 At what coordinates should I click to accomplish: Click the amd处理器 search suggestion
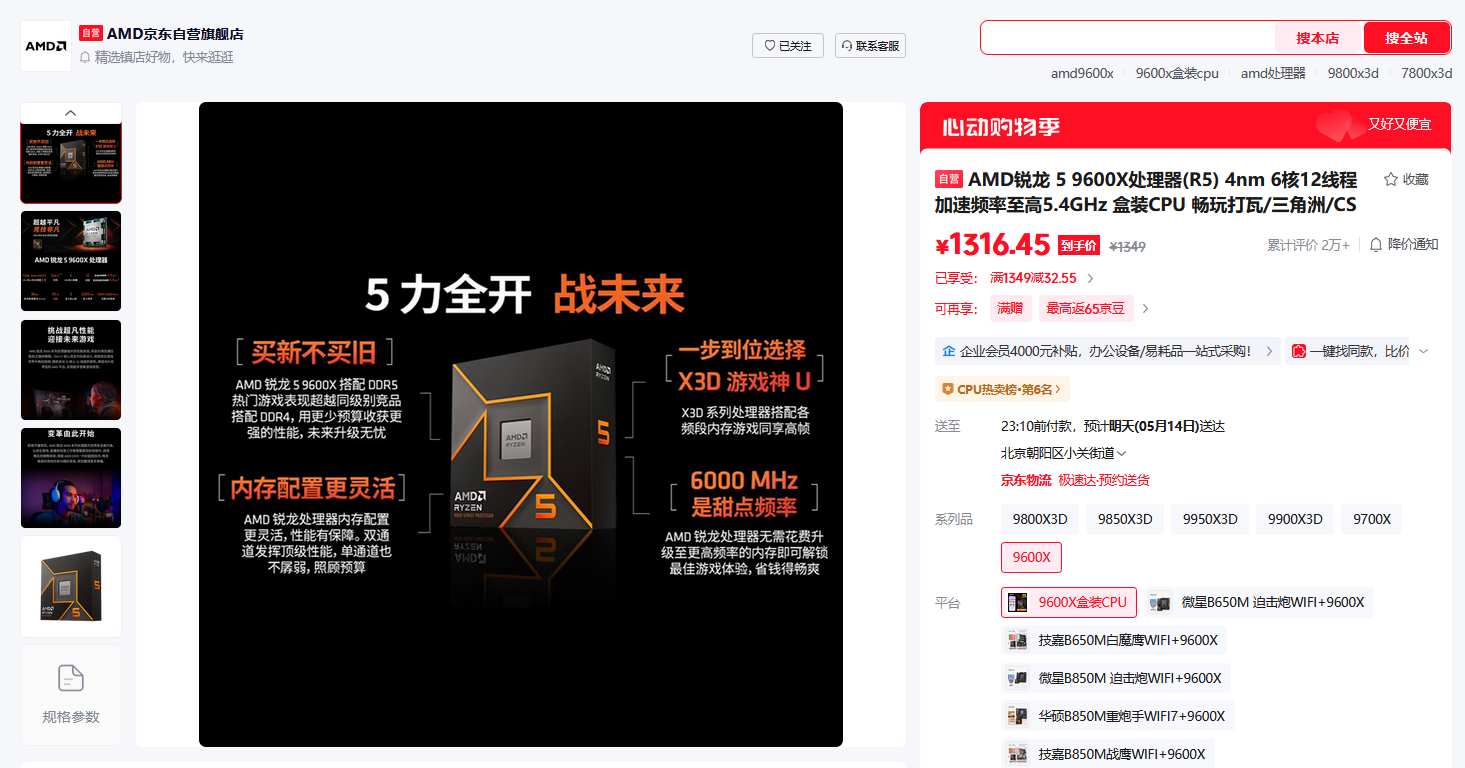(x=1273, y=73)
